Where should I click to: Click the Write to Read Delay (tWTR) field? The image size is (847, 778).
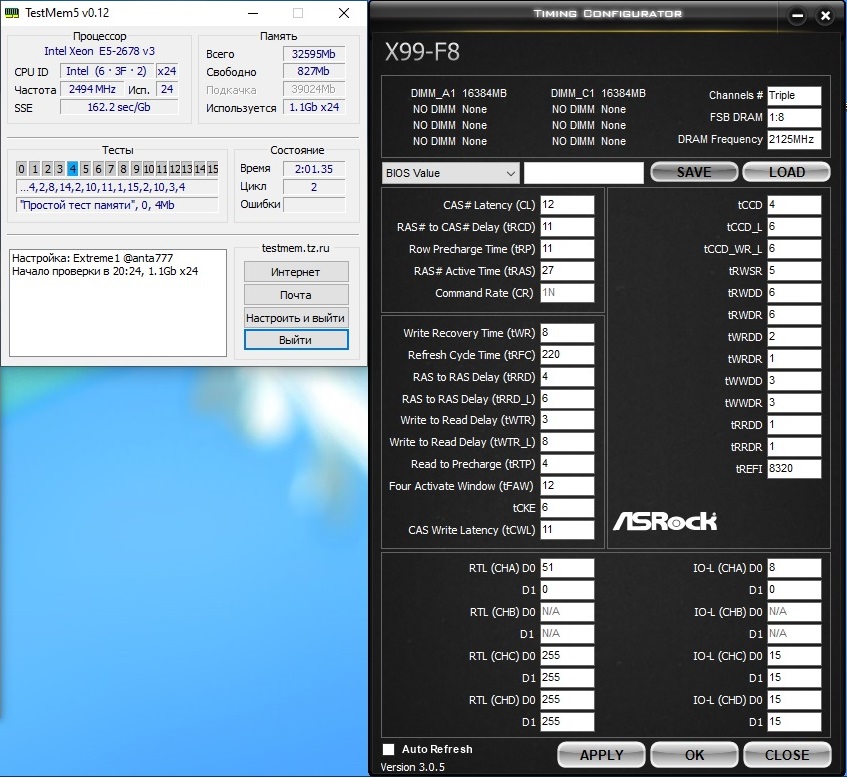pyautogui.click(x=567, y=420)
